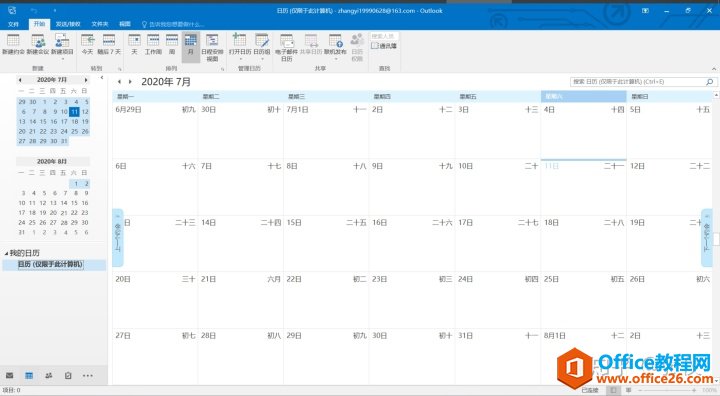
Task: Go forward one month in main calendar
Action: 130,82
